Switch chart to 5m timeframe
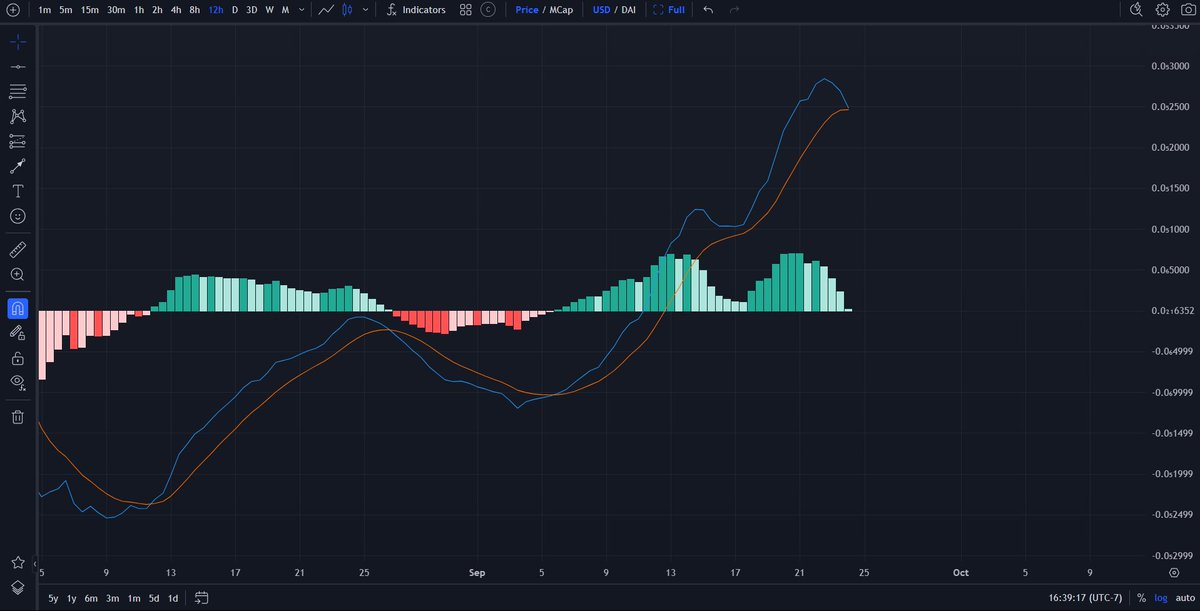This screenshot has width=1200, height=611. tap(65, 10)
